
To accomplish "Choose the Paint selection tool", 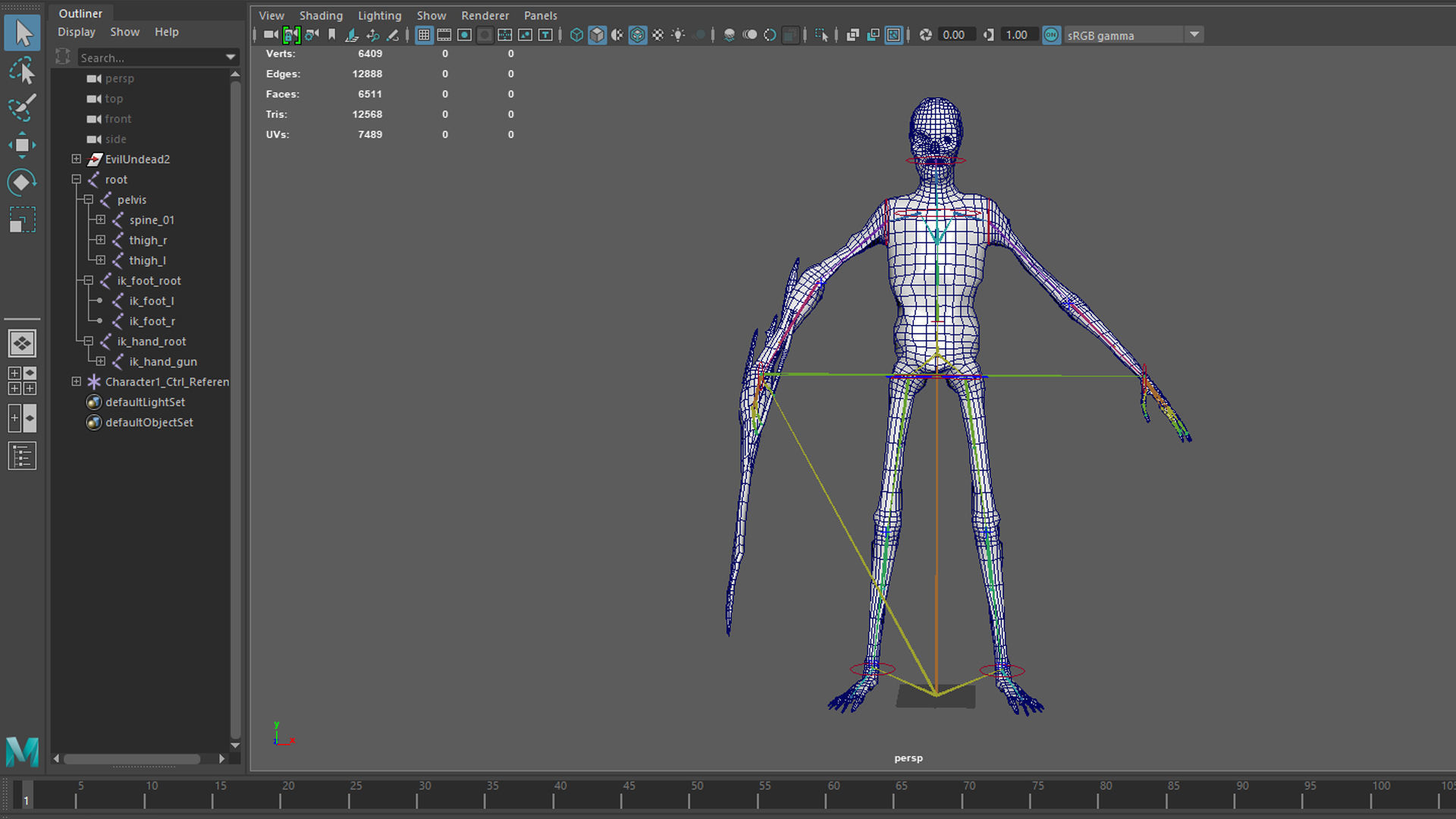I will (23, 108).
